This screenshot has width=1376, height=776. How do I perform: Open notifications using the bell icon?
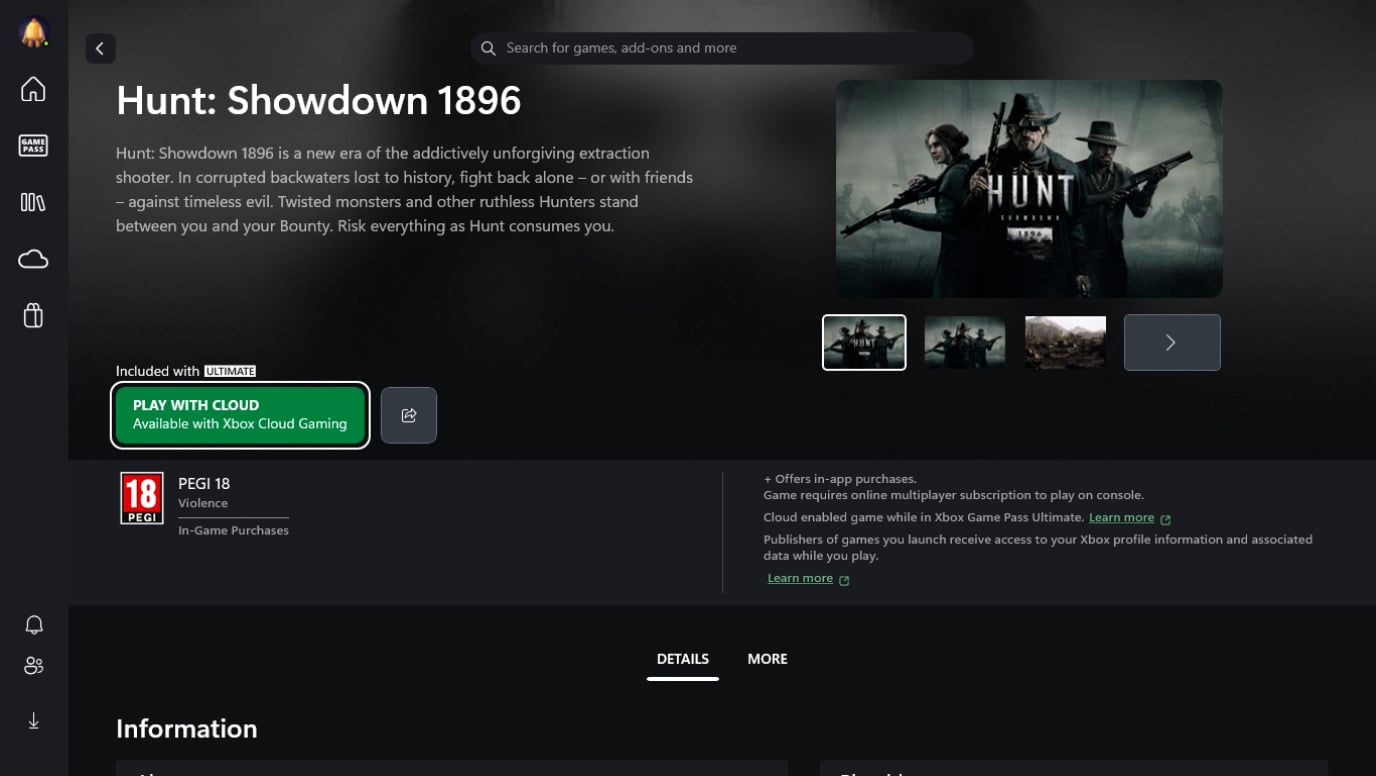pos(33,624)
